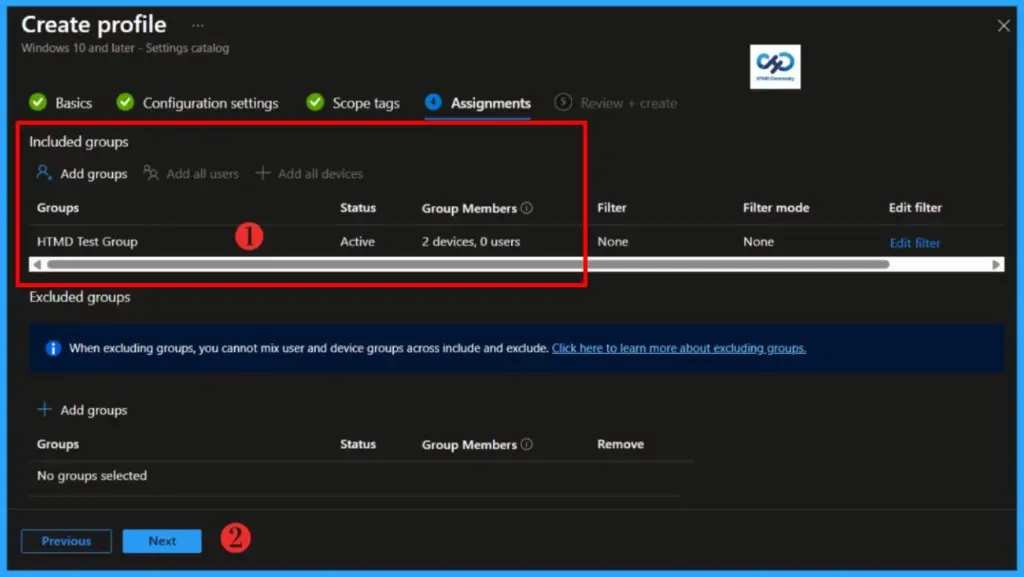Click Edit filter link for HTMD Test Group
This screenshot has height=577, width=1024.
click(914, 243)
